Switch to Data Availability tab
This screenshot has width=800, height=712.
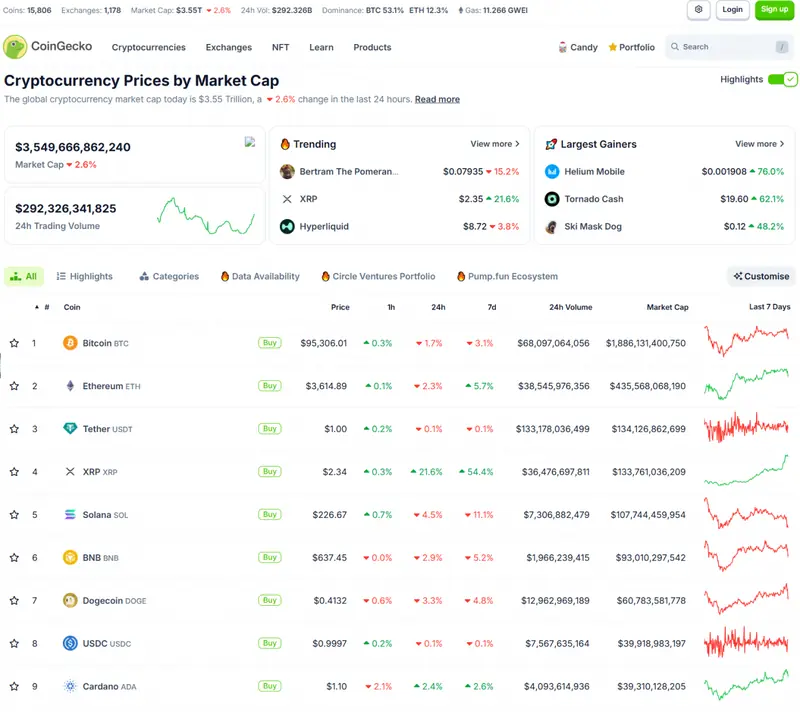(260, 276)
